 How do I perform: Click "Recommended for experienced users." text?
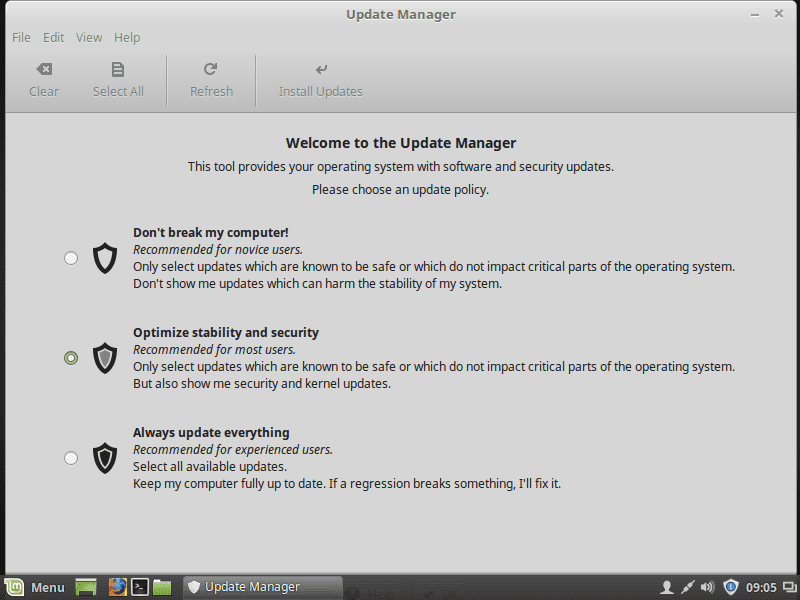[233, 449]
